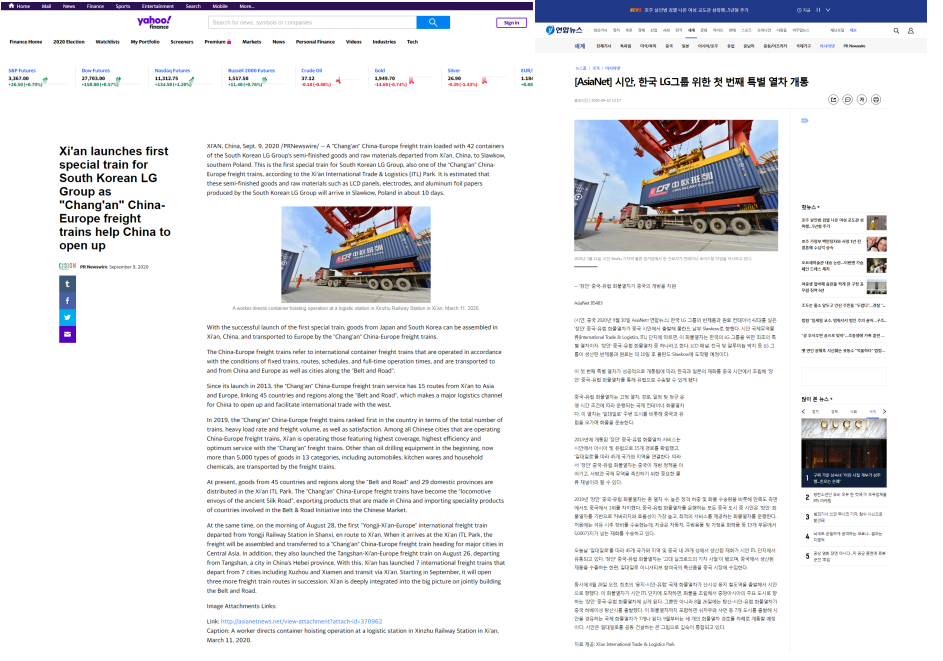Click the print icon under the Yonhap headline
Screen dimensions: 943x661
(876, 100)
